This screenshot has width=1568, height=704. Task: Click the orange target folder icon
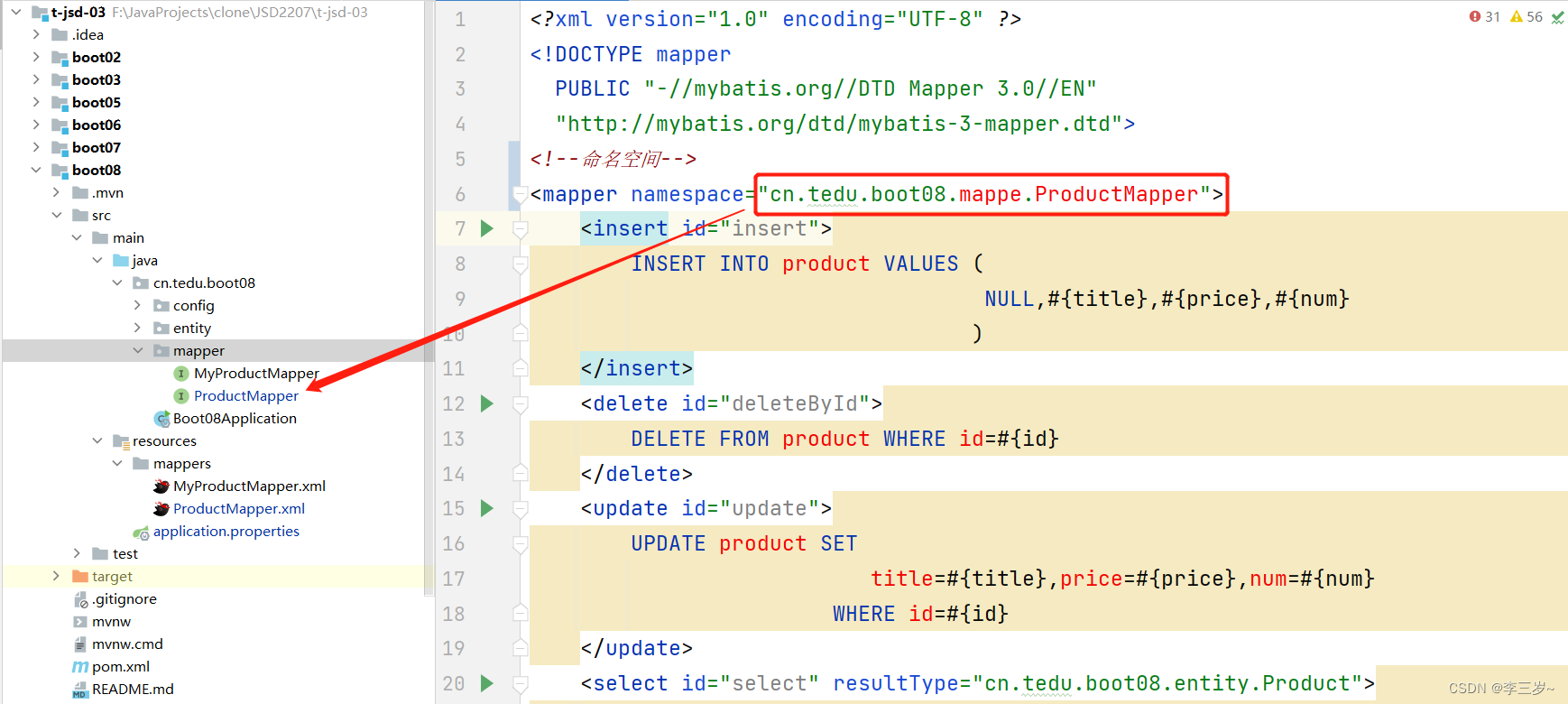pos(80,577)
